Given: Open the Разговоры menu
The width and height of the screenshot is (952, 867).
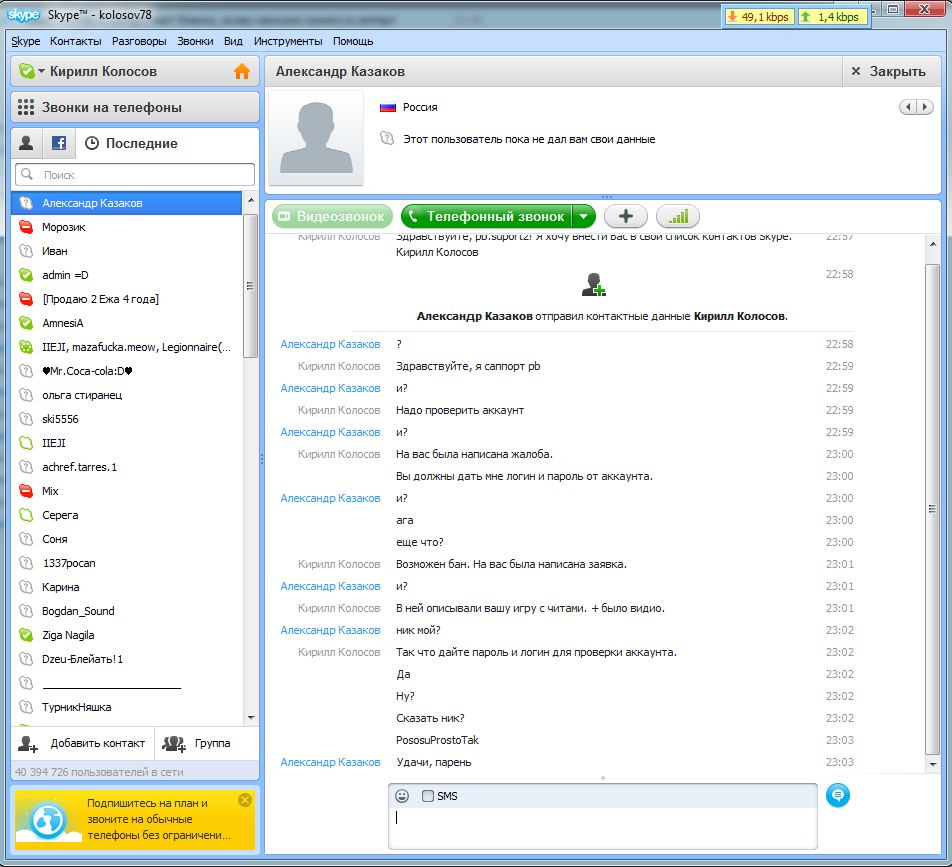Looking at the screenshot, I should pos(139,41).
